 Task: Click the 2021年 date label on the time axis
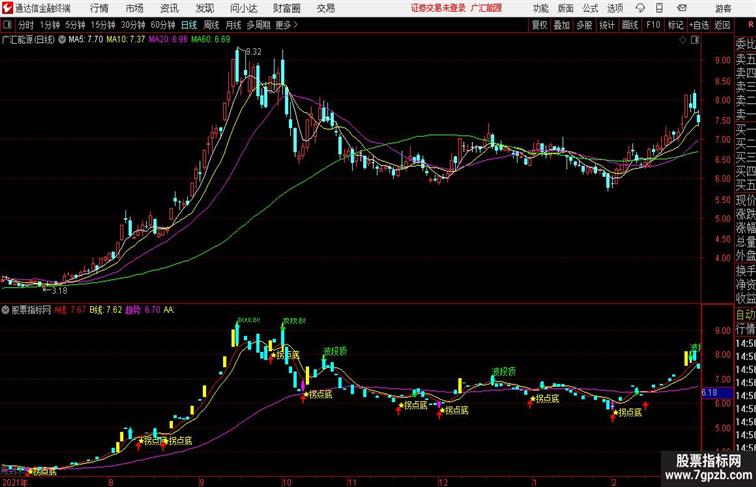(x=14, y=483)
